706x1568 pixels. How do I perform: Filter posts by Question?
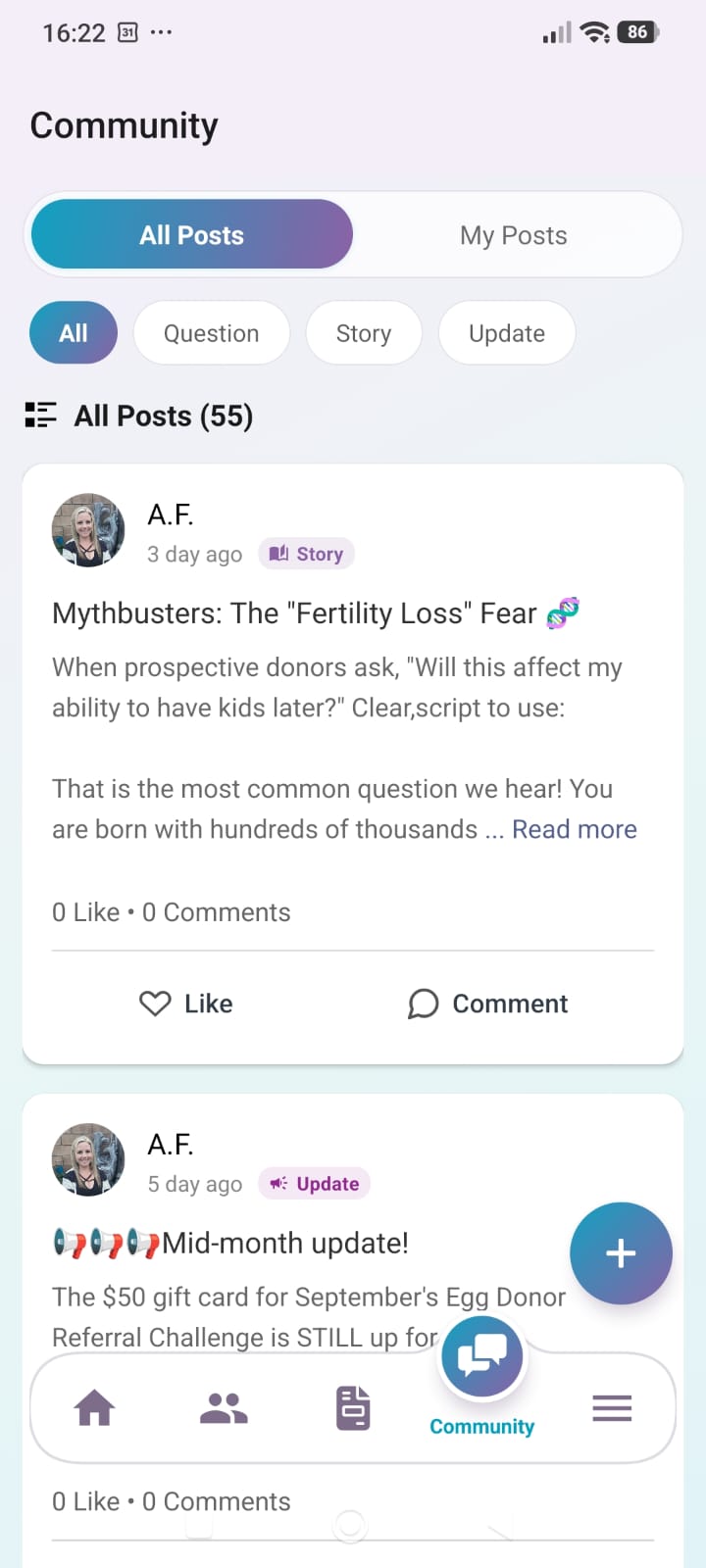[211, 333]
